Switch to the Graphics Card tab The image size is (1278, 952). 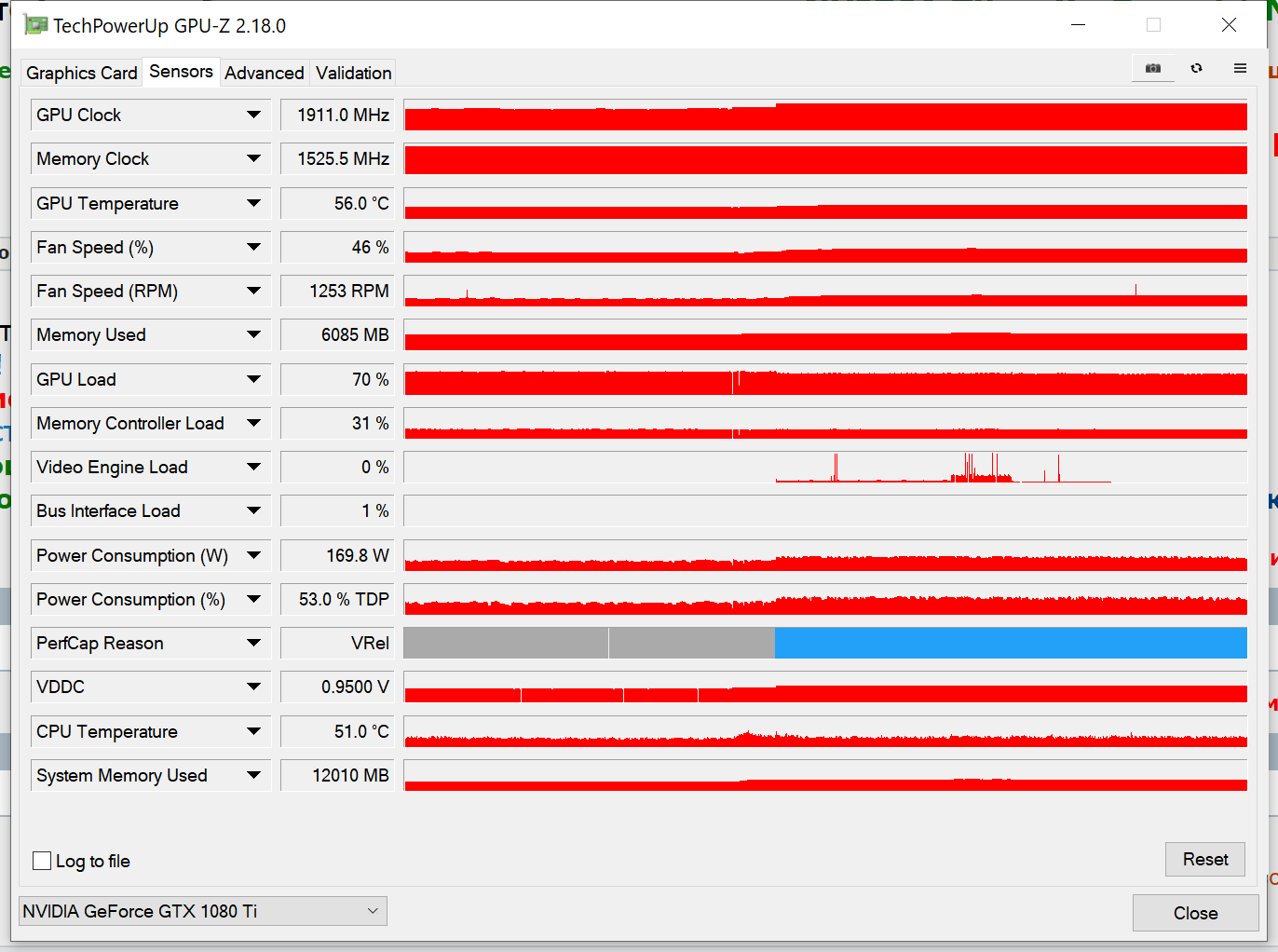click(x=82, y=73)
